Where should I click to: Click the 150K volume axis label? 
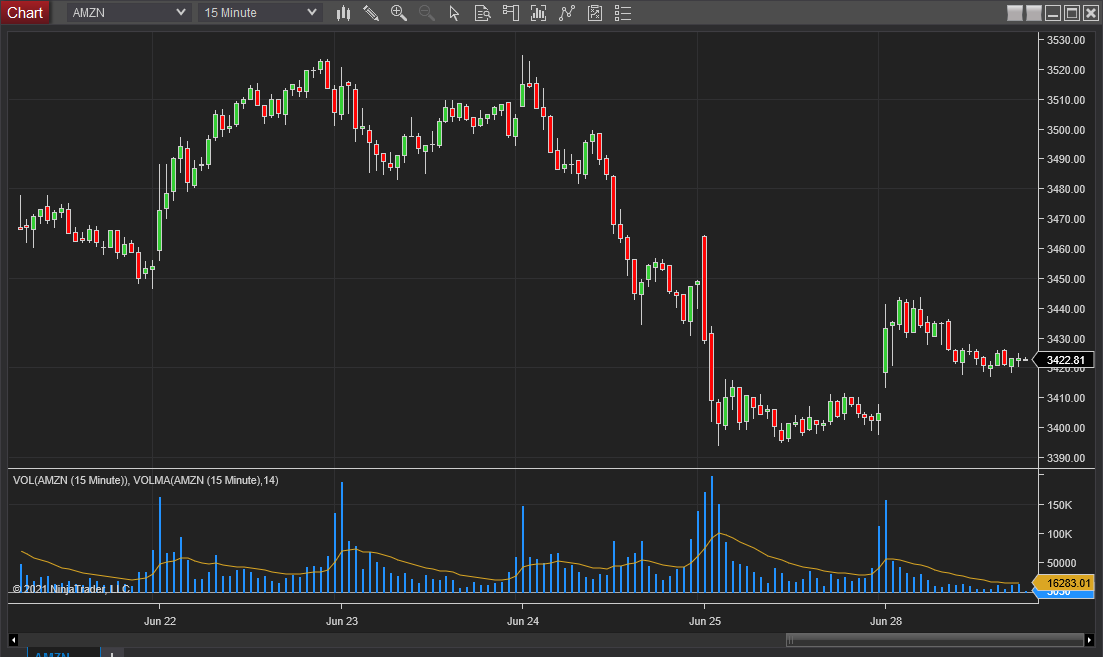[x=1059, y=505]
